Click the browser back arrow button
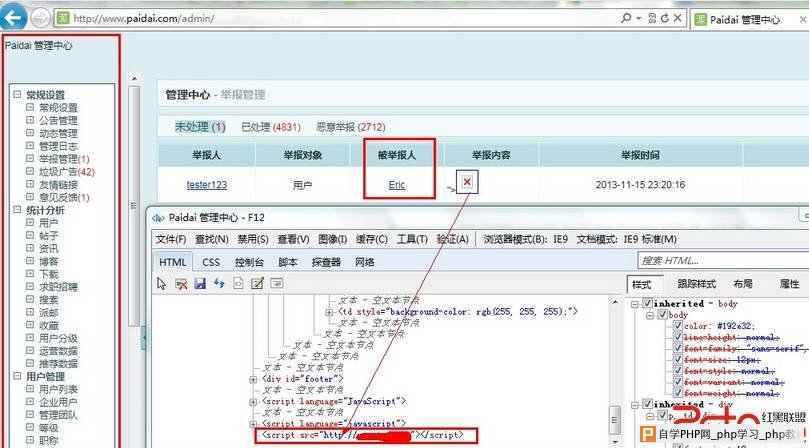 point(12,19)
